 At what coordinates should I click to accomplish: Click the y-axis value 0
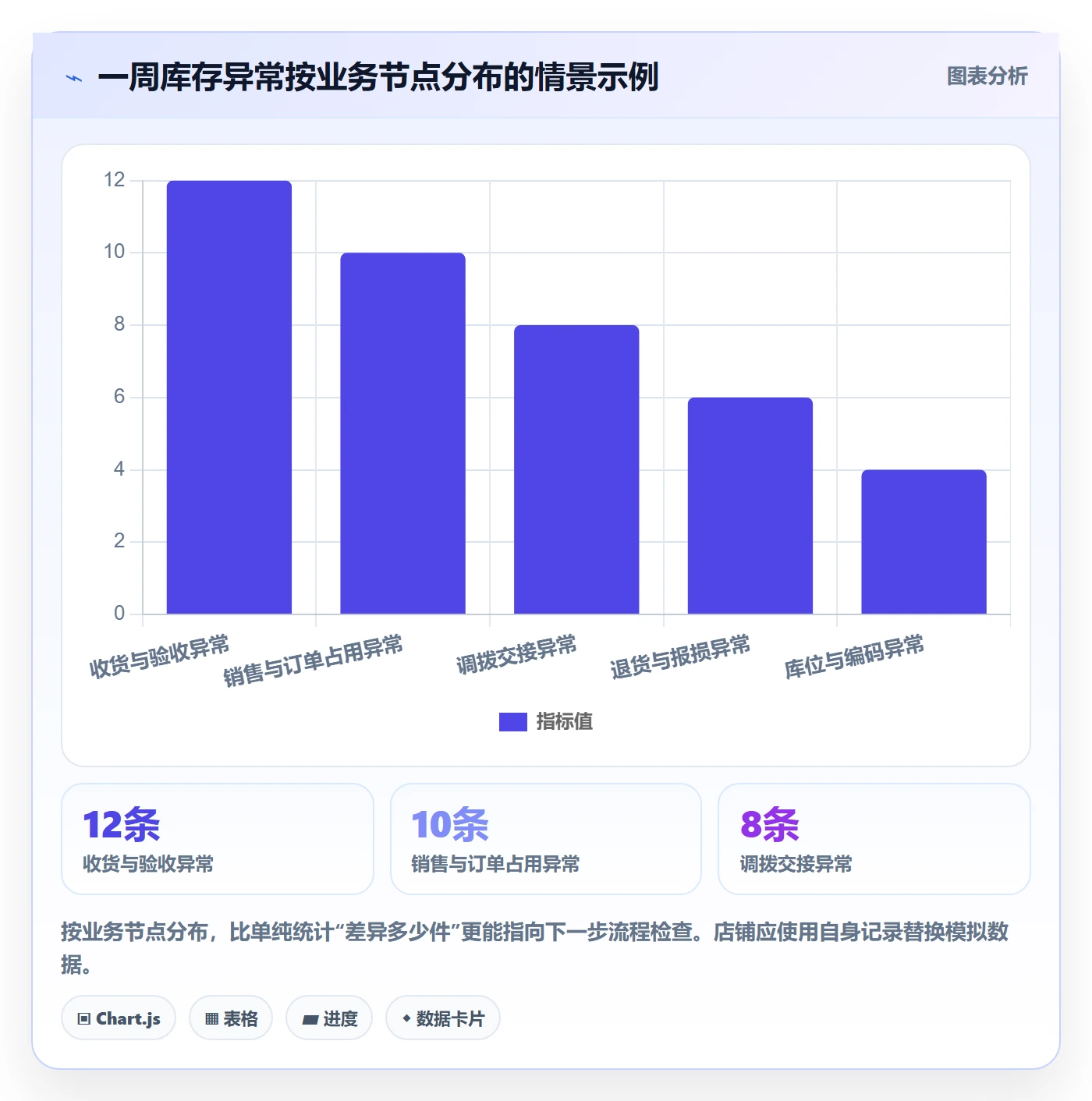tap(119, 614)
